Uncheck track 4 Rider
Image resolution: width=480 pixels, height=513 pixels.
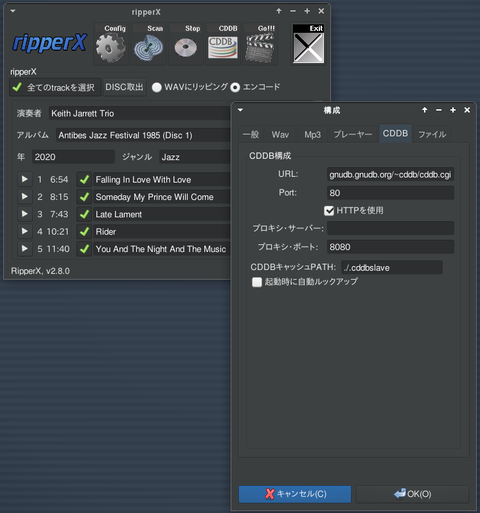pos(84,231)
